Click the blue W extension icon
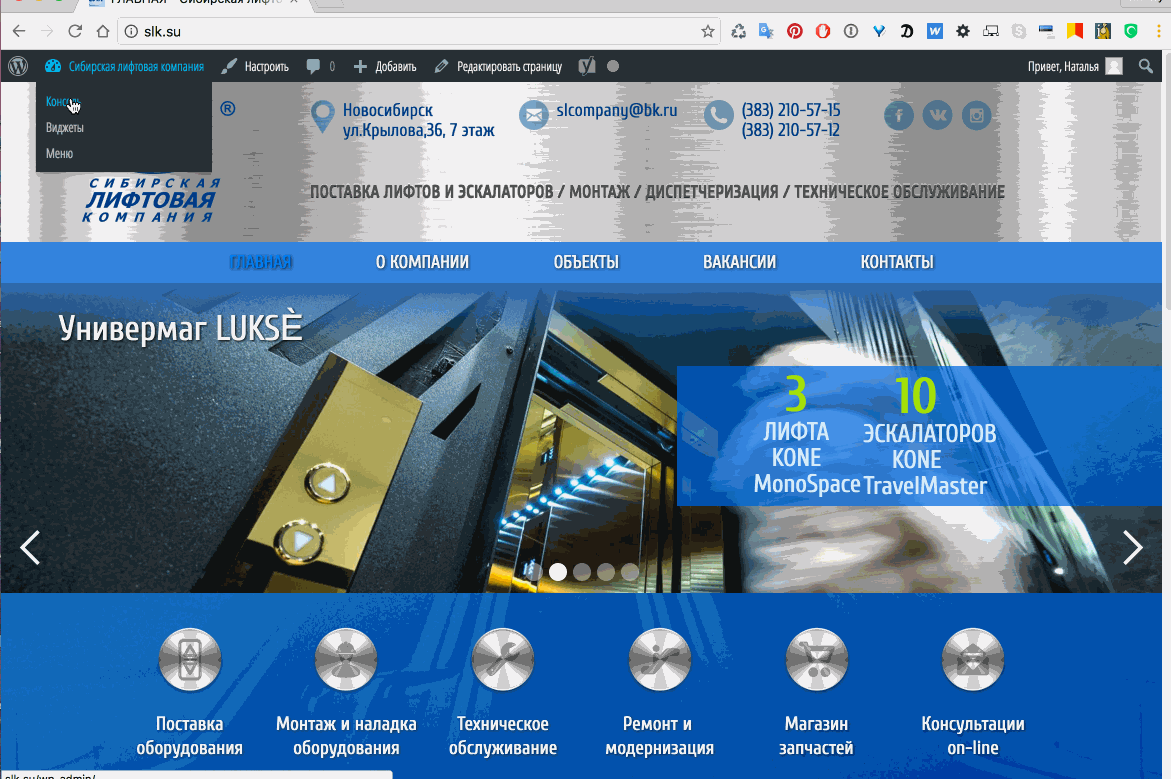Image resolution: width=1171 pixels, height=779 pixels. pyautogui.click(x=935, y=31)
